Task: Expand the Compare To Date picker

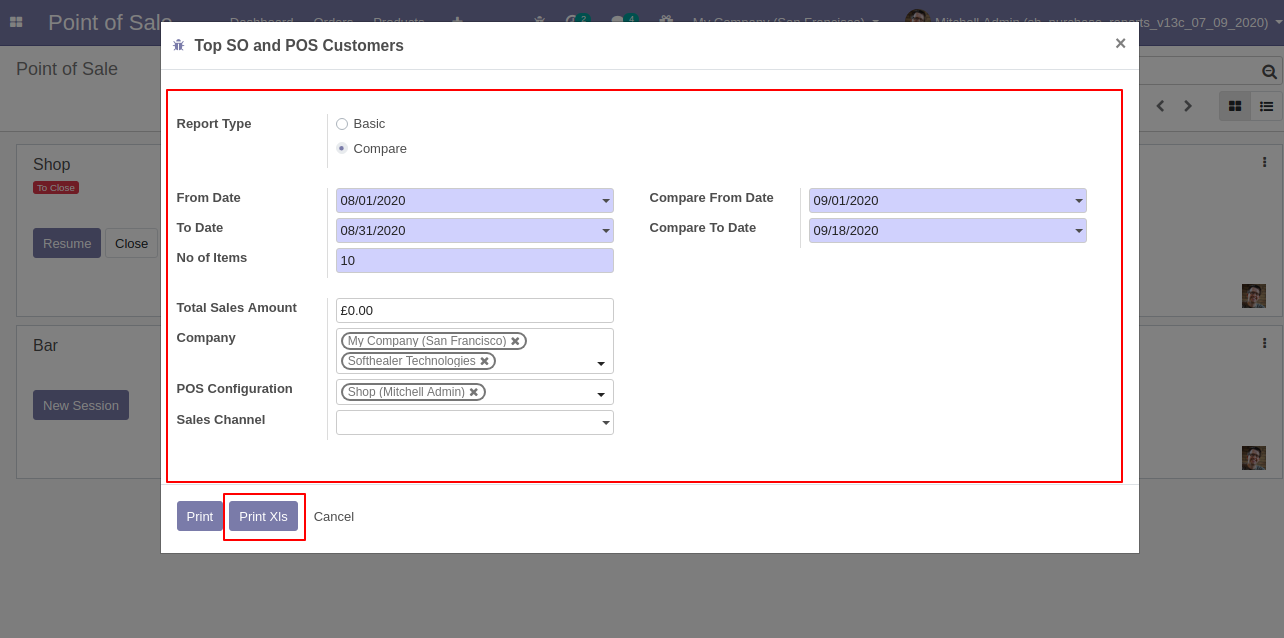Action: (x=1078, y=231)
